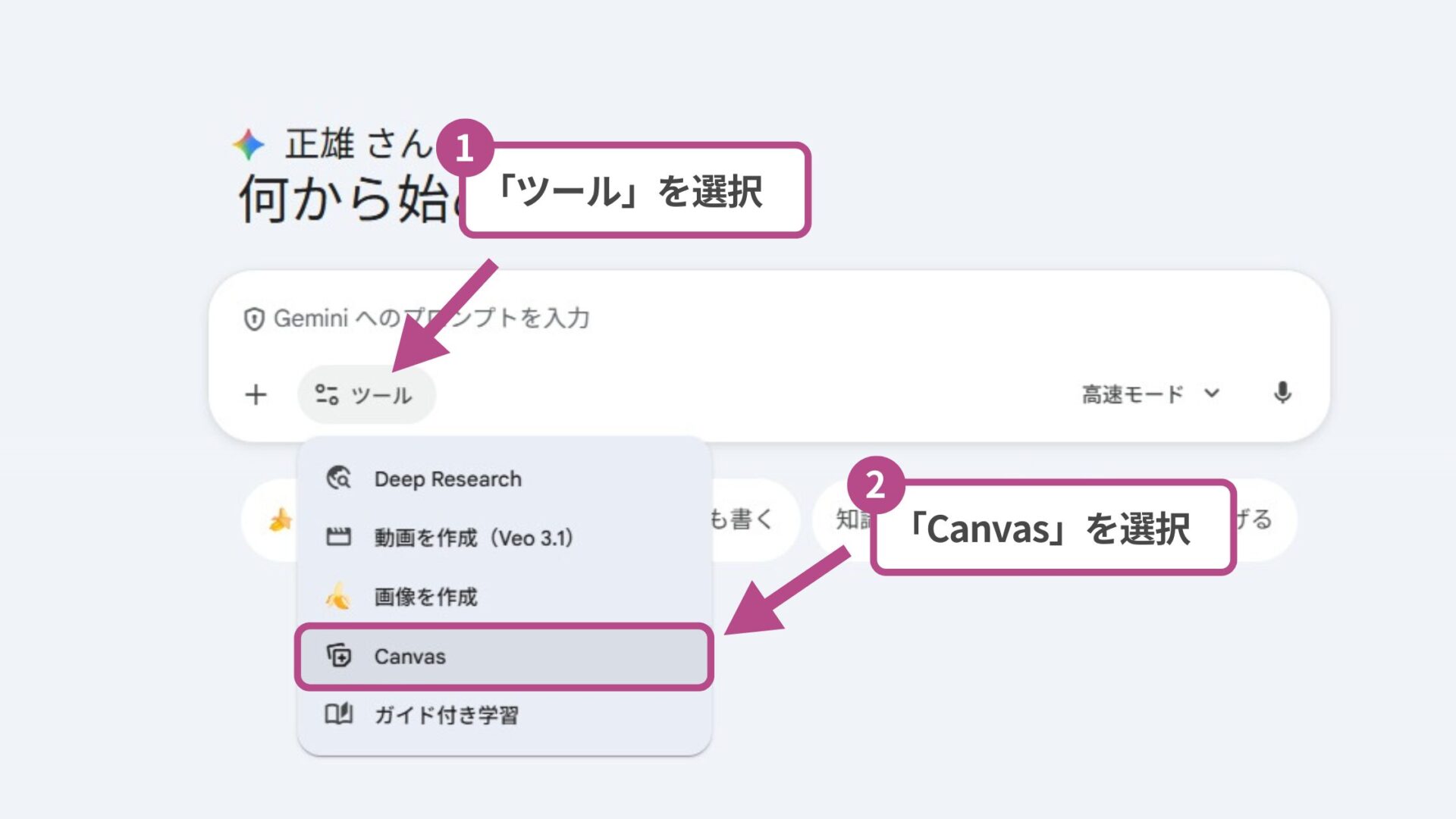The width and height of the screenshot is (1456, 819).
Task: Toggle the ツール options panel
Action: pyautogui.click(x=367, y=394)
